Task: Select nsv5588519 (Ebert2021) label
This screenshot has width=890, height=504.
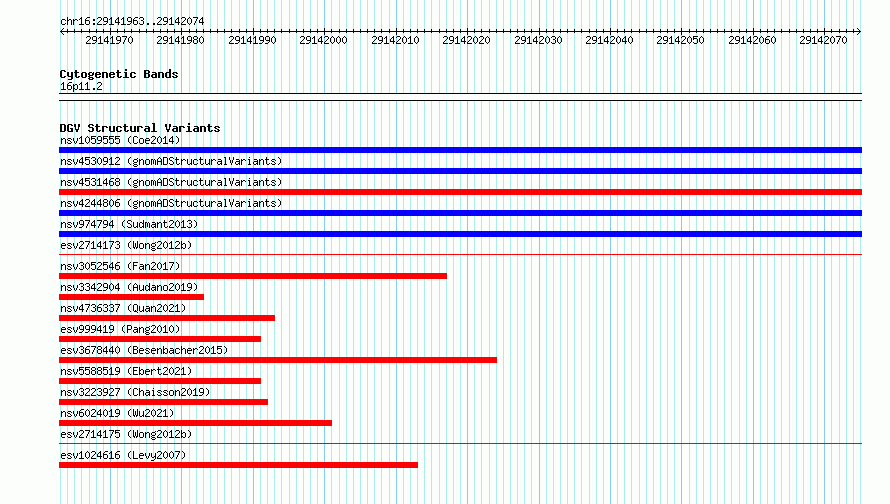Action: (x=126, y=371)
